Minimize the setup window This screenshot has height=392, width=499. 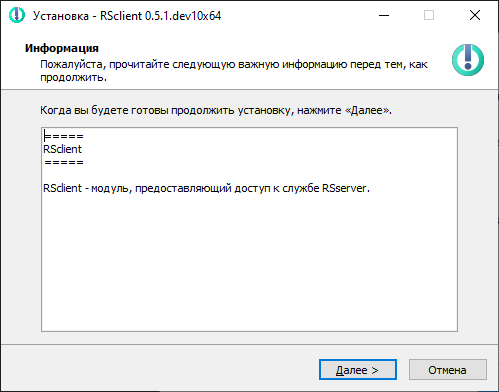click(384, 15)
